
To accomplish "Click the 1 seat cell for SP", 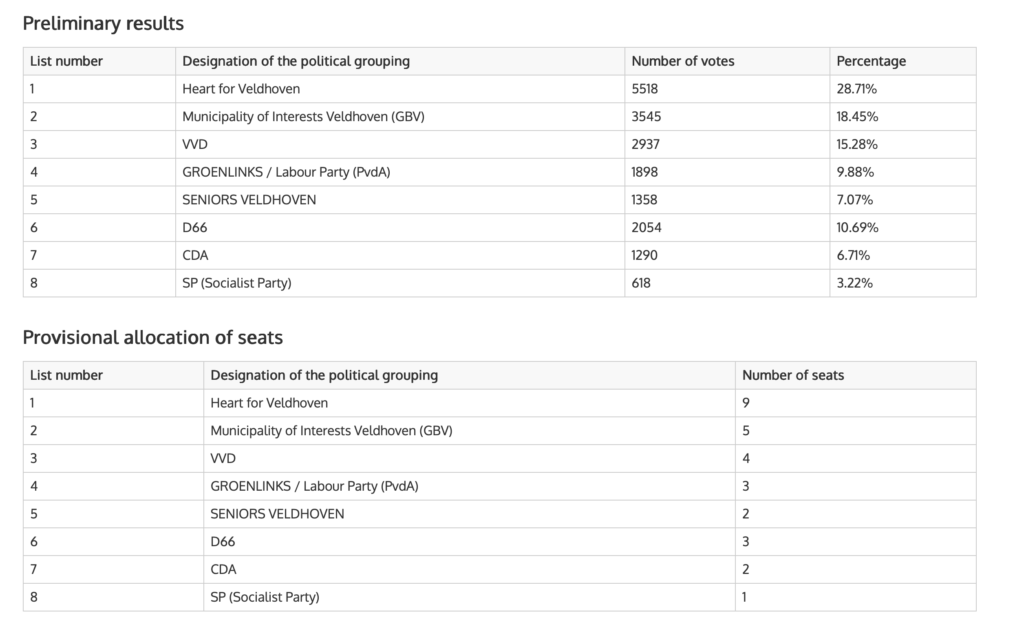I will point(746,597).
